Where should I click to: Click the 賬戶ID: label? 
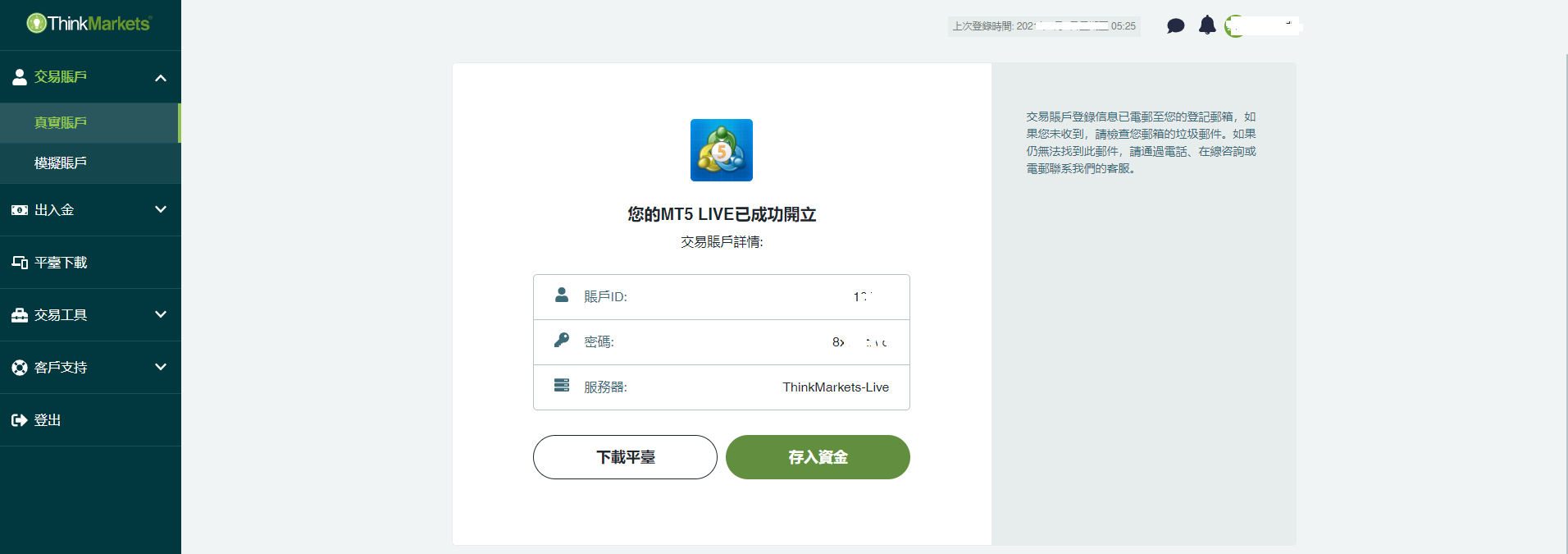coord(605,297)
